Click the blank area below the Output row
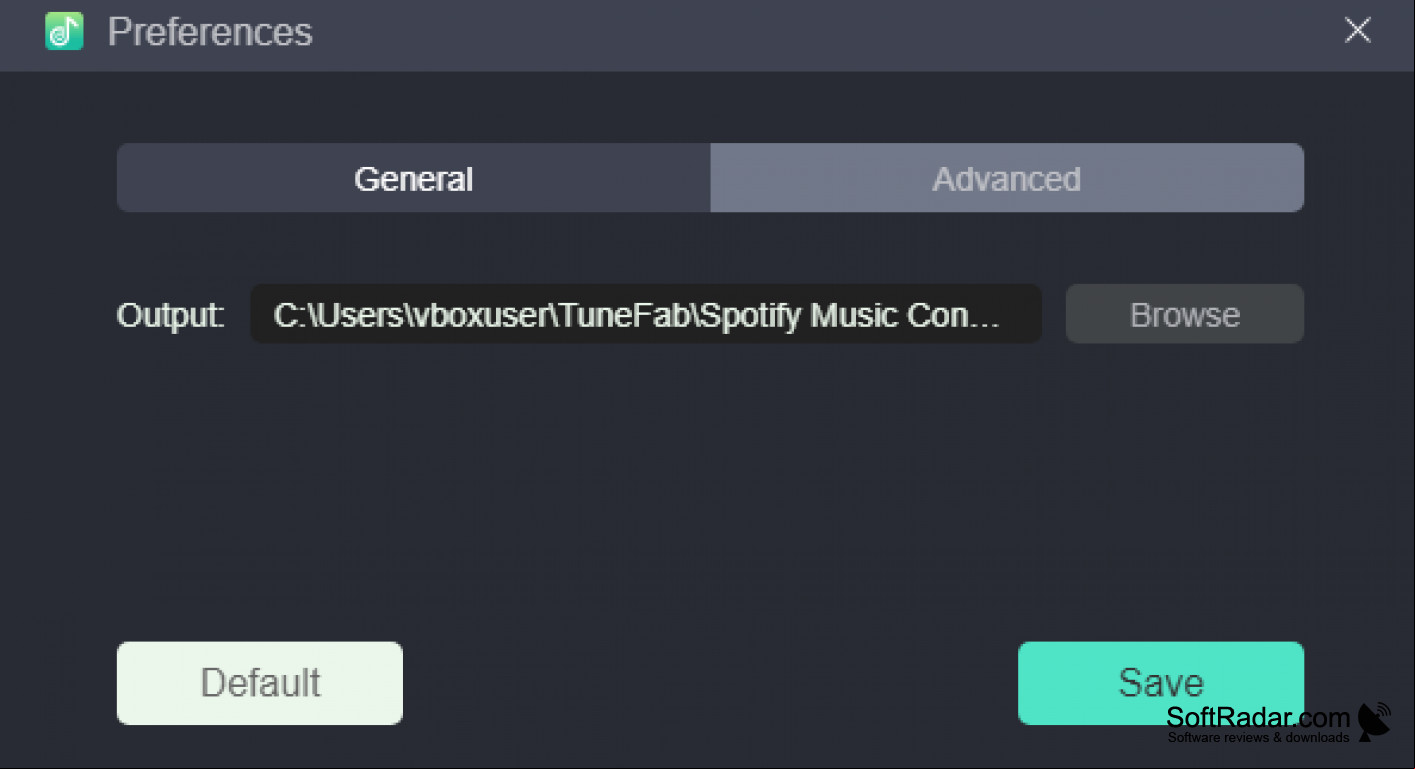The width and height of the screenshot is (1415, 769). coord(710,490)
